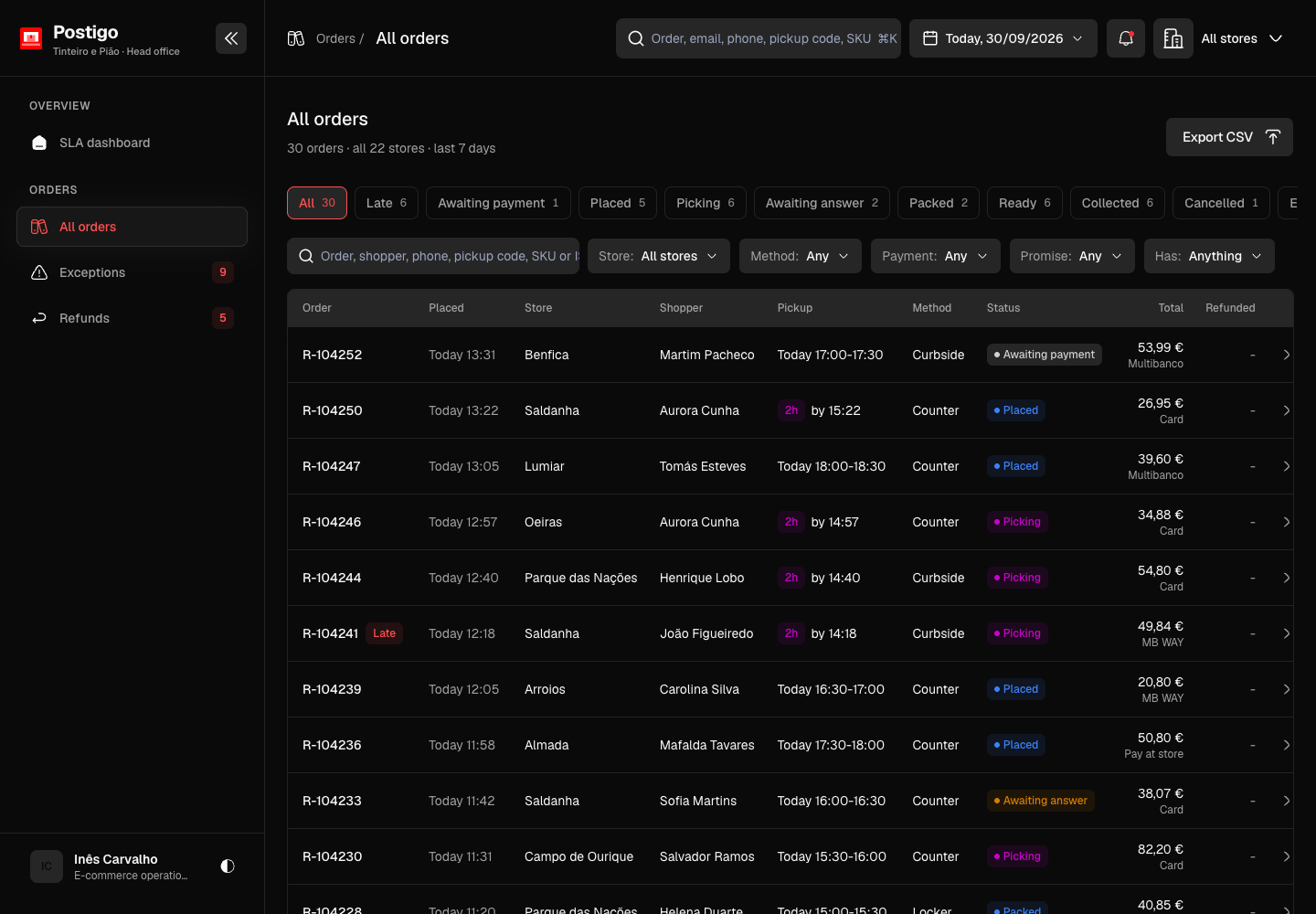Expand the All stores header dropdown
Screen dimensions: 1316x914
[1242, 38]
